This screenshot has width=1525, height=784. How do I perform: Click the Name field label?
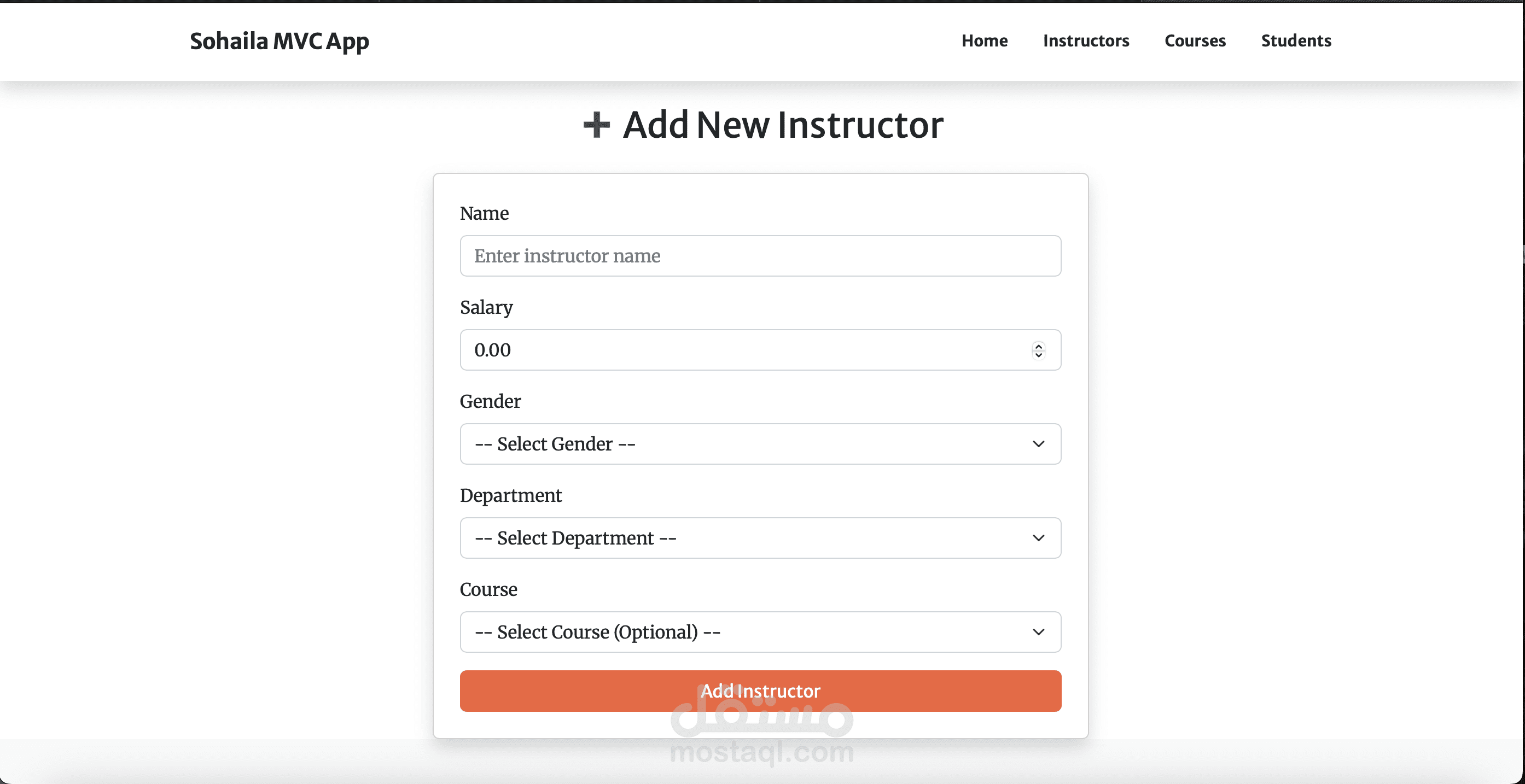[484, 213]
